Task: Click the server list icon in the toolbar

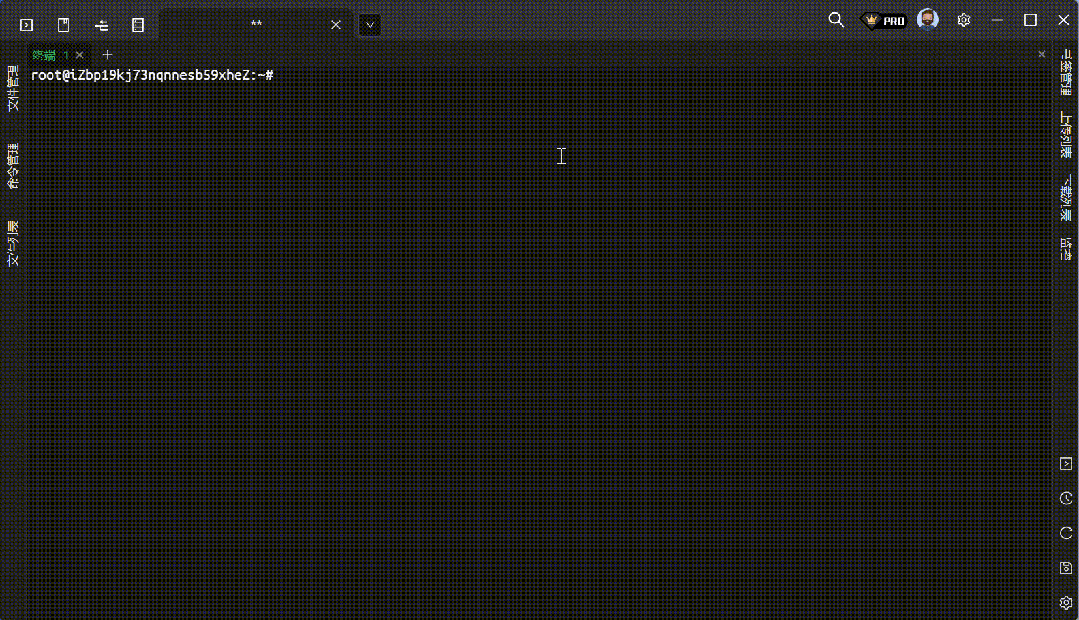Action: pos(137,24)
